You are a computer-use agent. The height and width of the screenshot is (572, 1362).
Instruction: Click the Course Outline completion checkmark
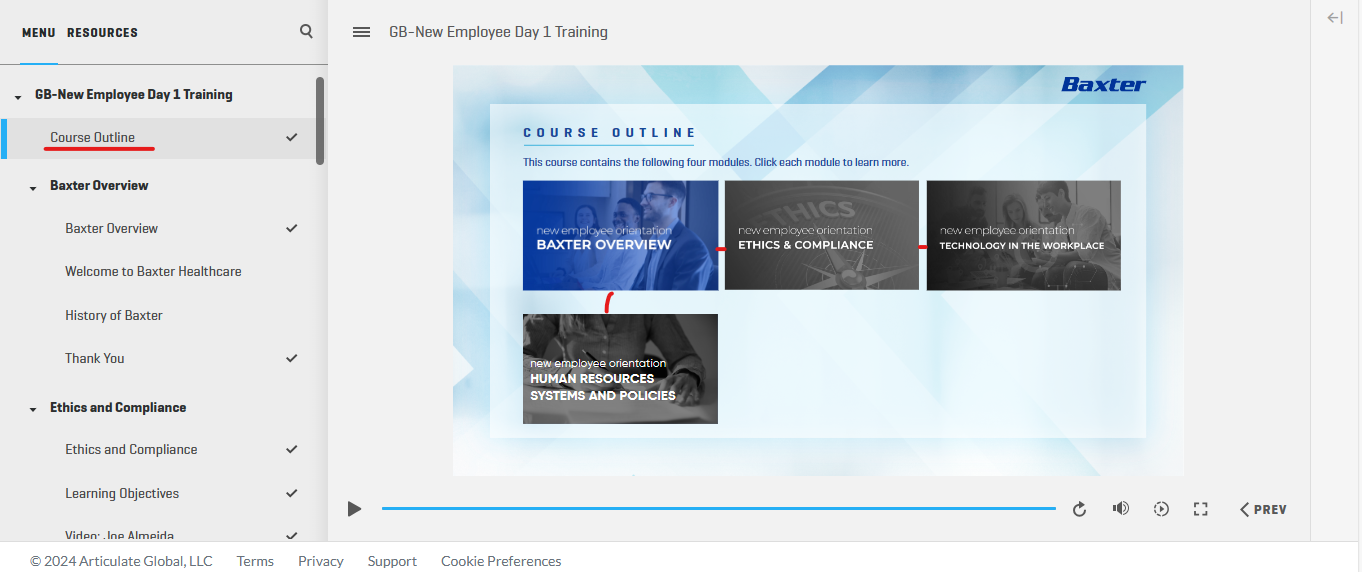291,137
